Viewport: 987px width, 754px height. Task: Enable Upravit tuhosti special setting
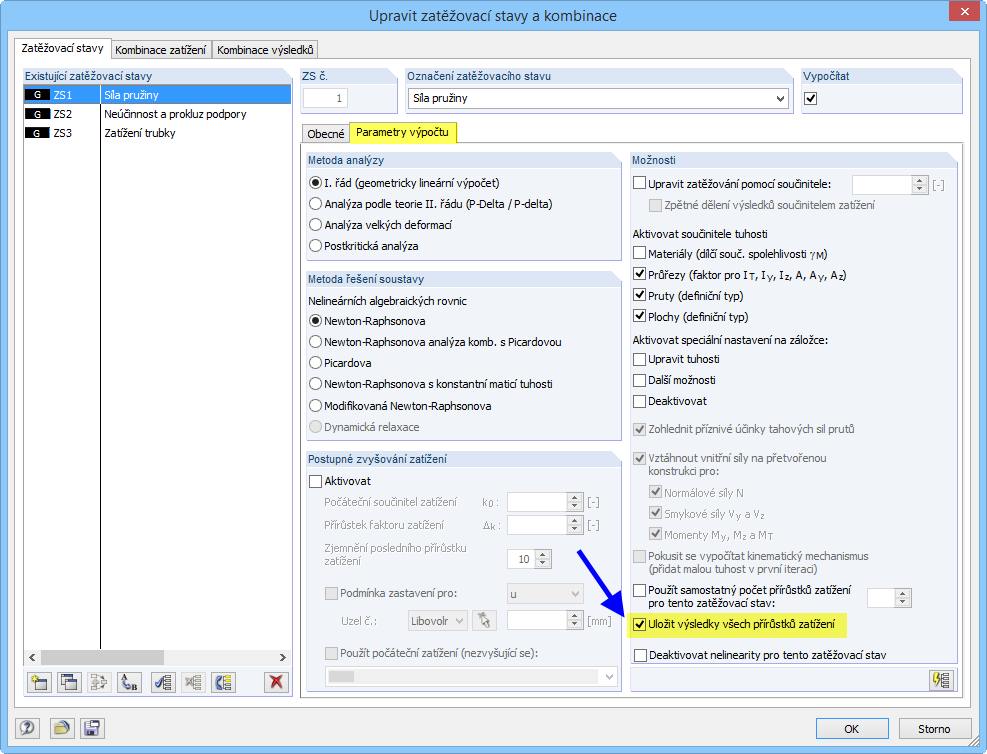[x=640, y=359]
